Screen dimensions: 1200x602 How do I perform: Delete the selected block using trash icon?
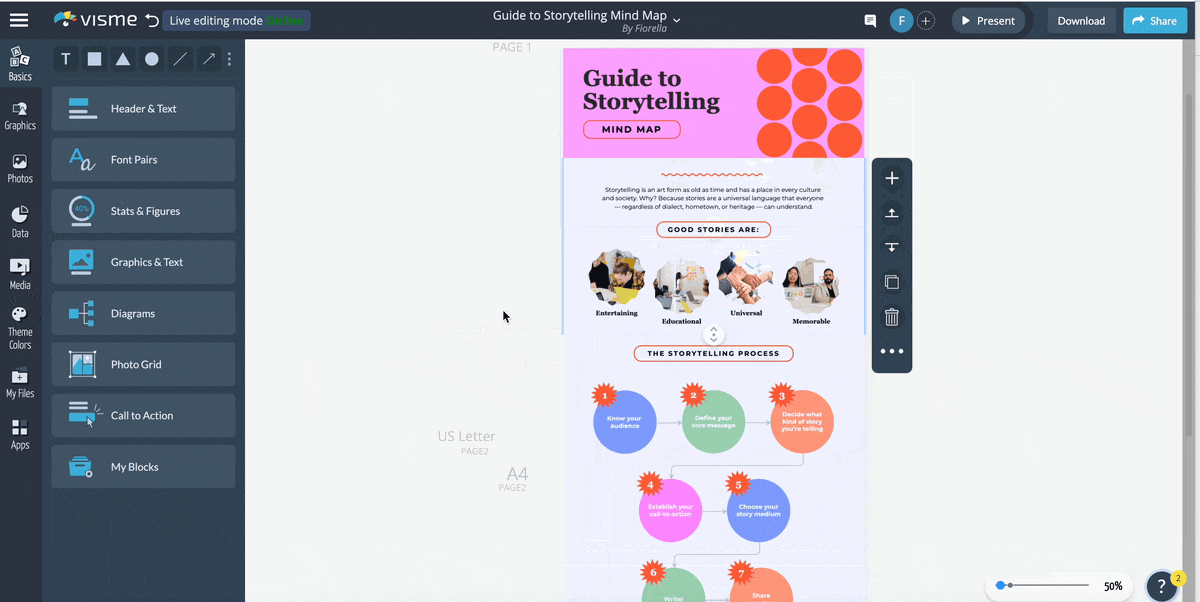[891, 316]
